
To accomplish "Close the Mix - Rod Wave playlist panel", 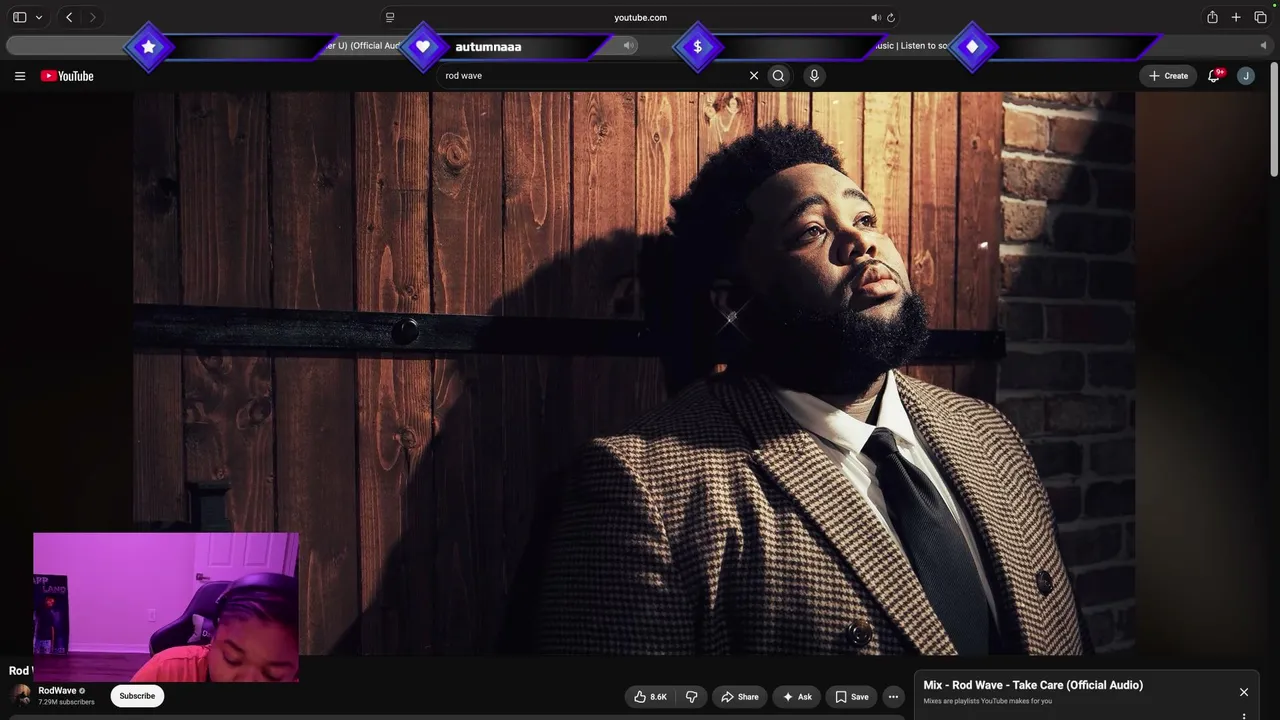I will tap(1244, 692).
